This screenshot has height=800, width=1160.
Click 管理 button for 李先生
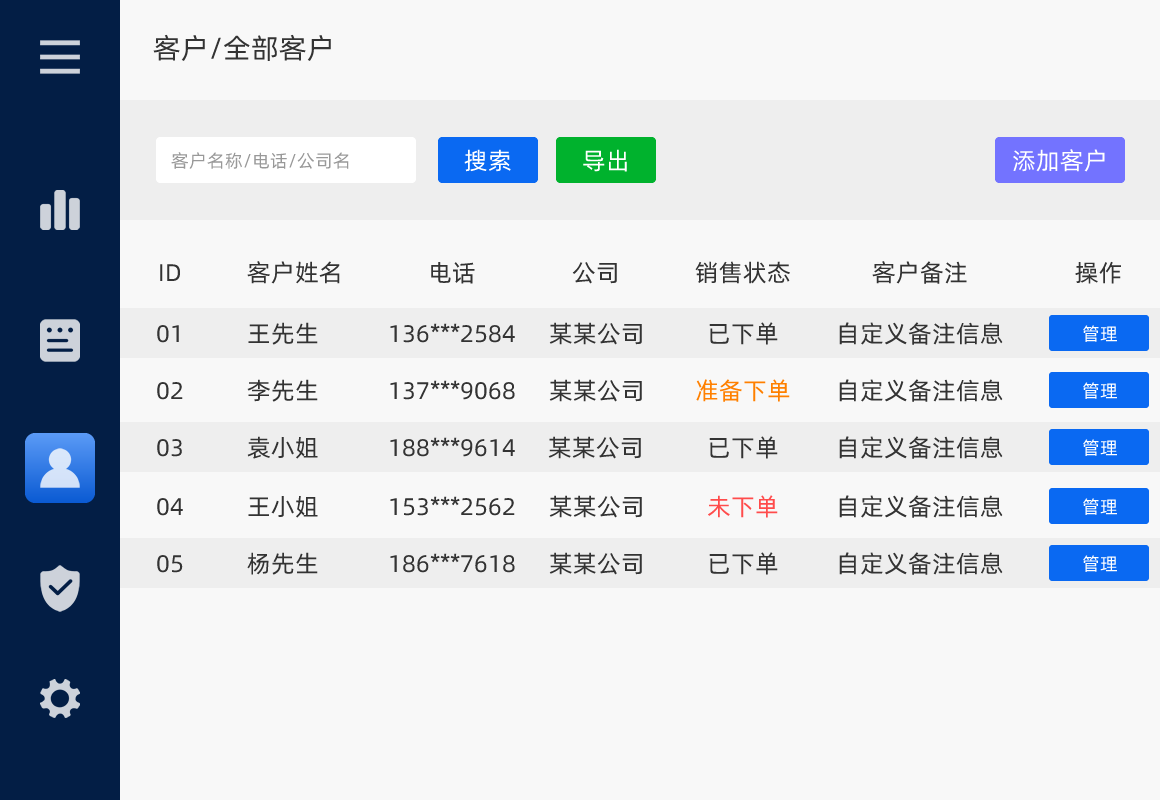coord(1098,390)
